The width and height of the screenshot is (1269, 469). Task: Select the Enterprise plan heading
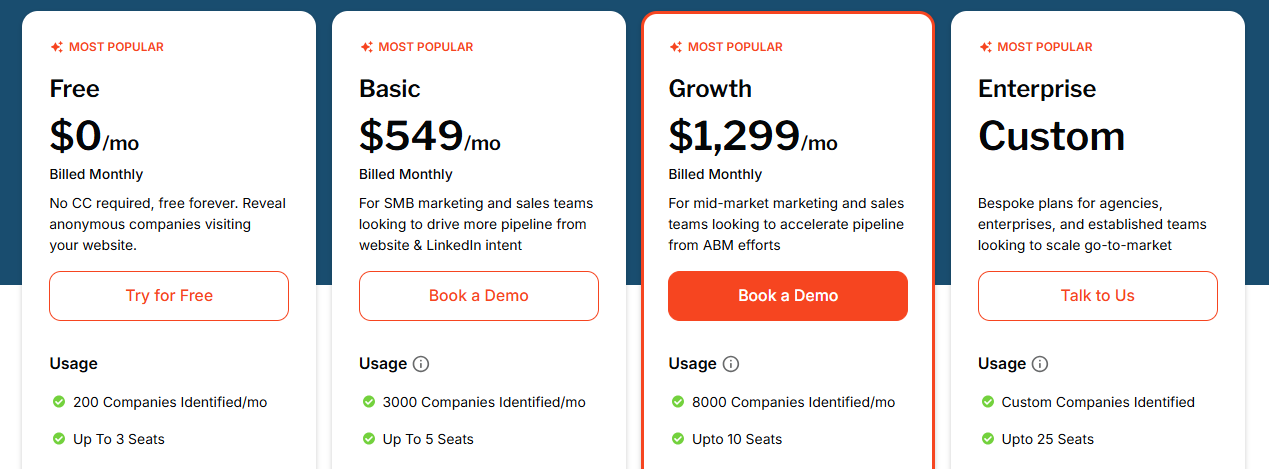tap(1037, 89)
